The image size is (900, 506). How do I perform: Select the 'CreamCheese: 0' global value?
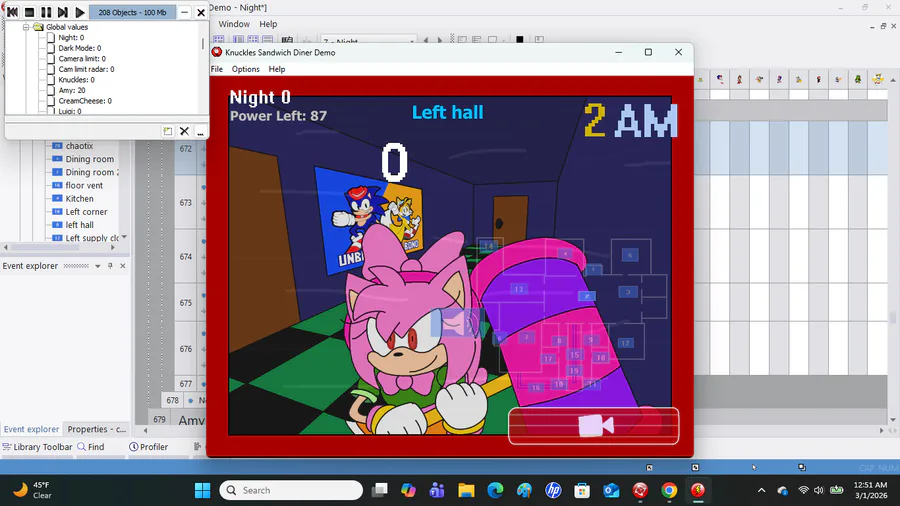tap(85, 100)
